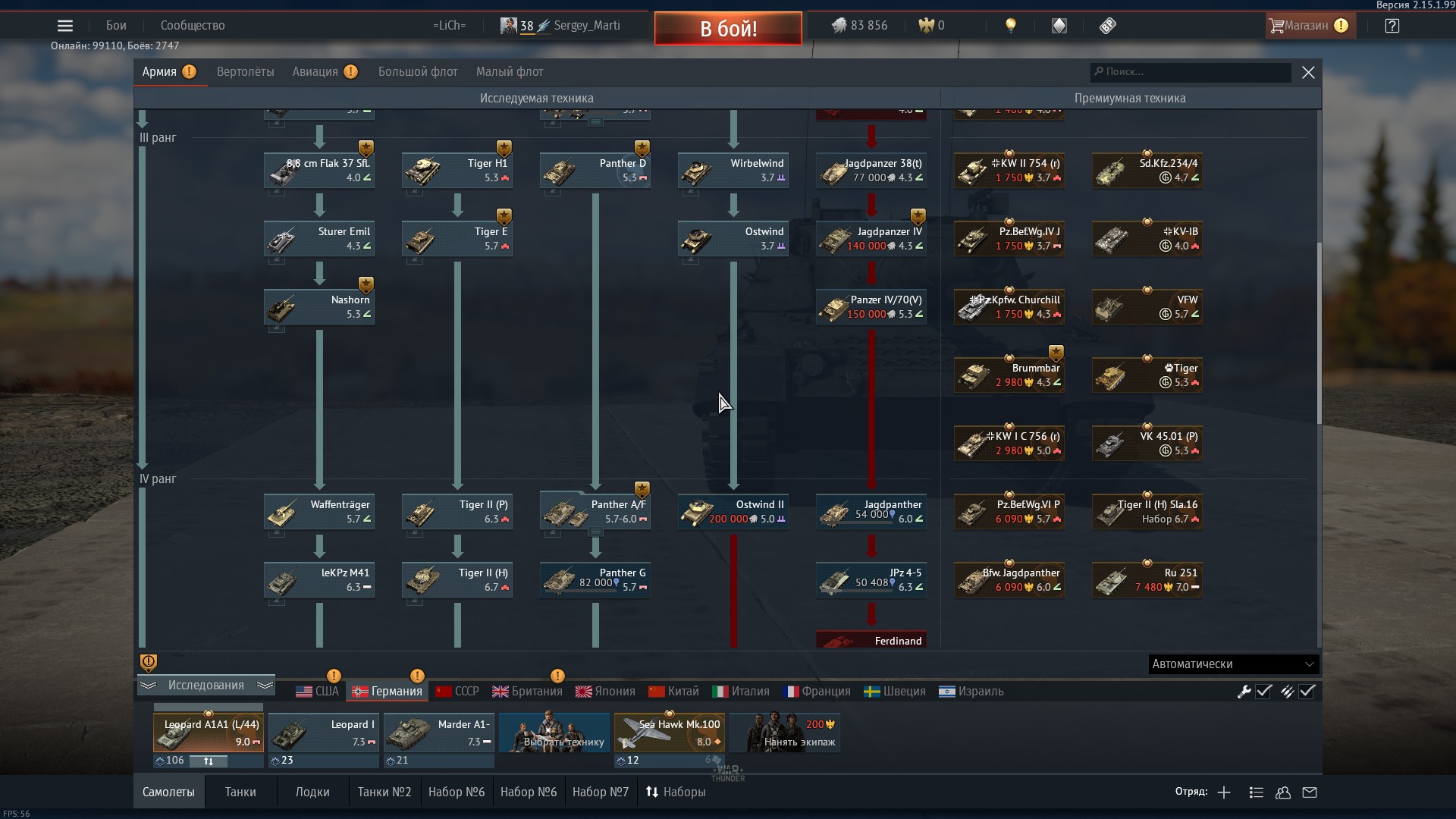1456x819 pixels.
Task: Click the yellow shield warning icon
Action: tap(149, 663)
